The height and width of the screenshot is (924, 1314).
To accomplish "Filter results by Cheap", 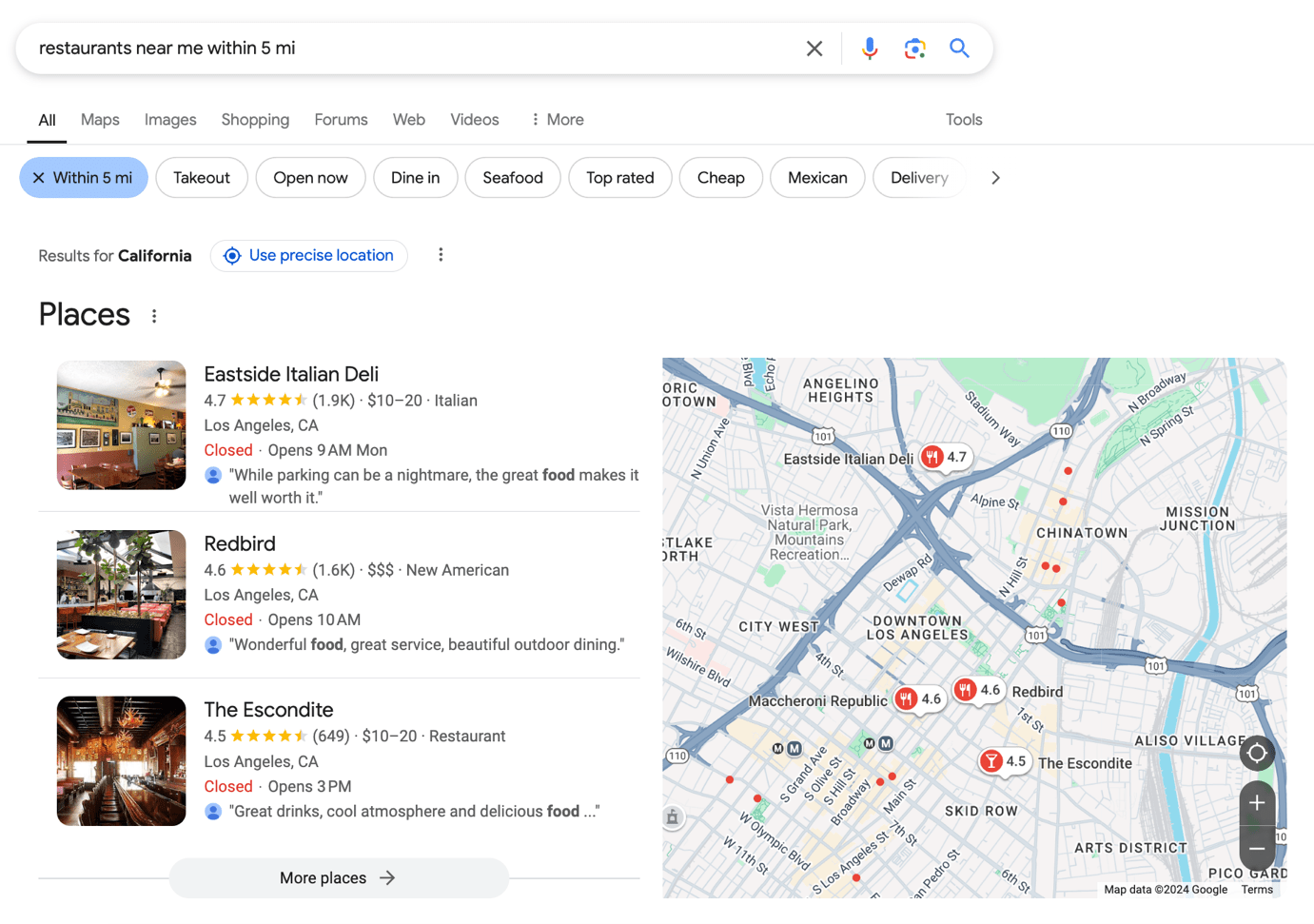I will [721, 178].
